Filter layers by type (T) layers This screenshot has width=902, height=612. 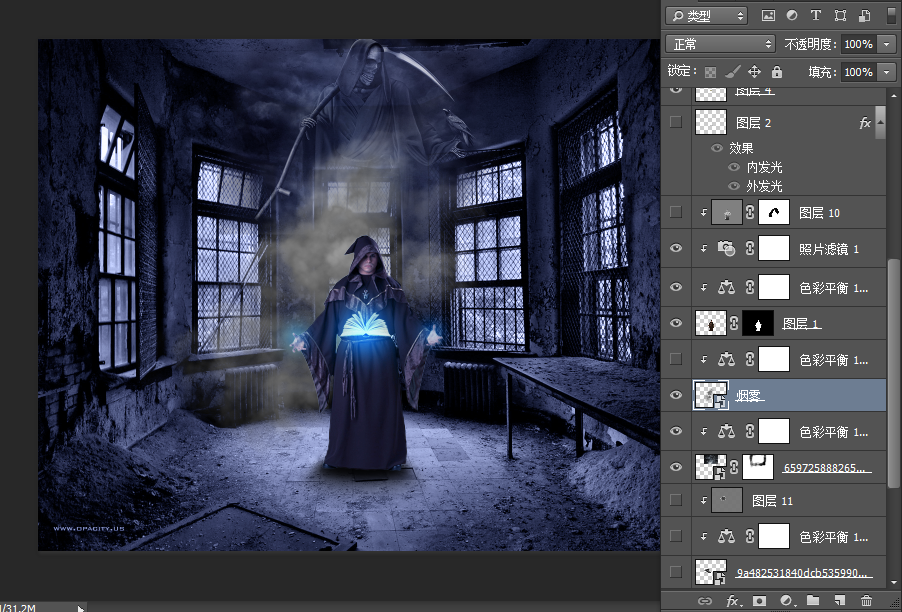[815, 16]
